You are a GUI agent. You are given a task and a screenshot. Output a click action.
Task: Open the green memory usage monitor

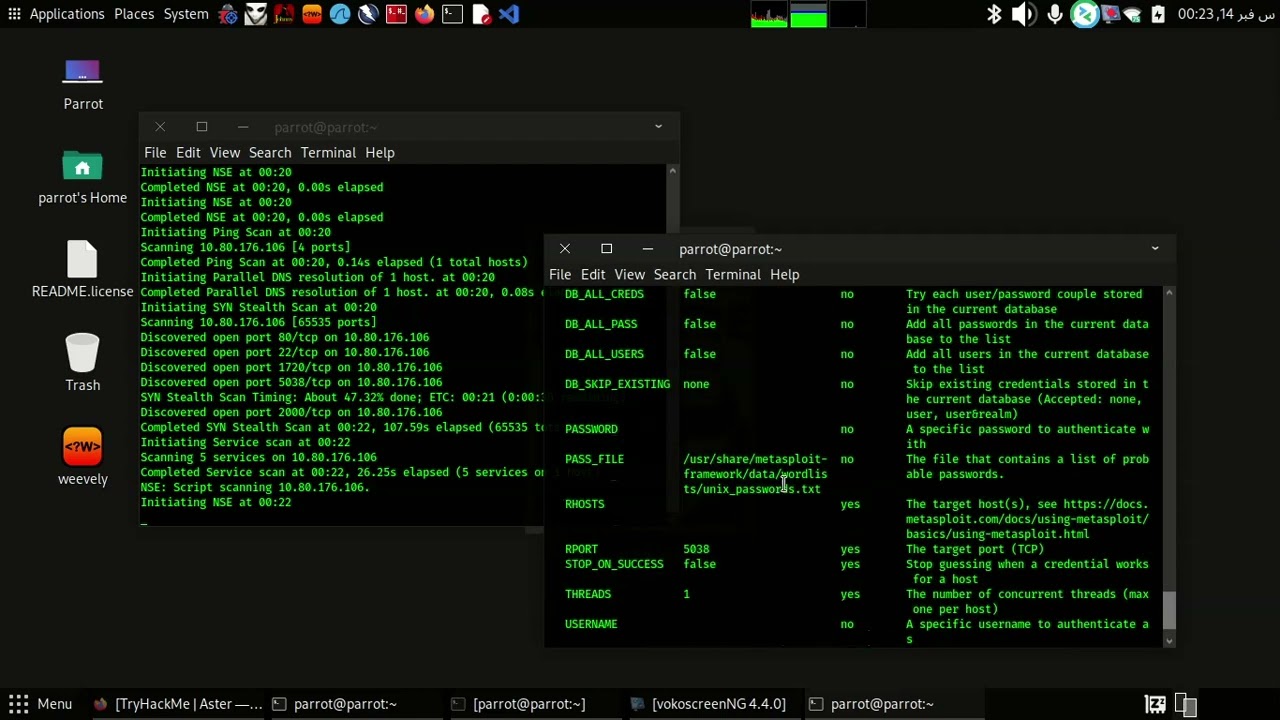808,14
